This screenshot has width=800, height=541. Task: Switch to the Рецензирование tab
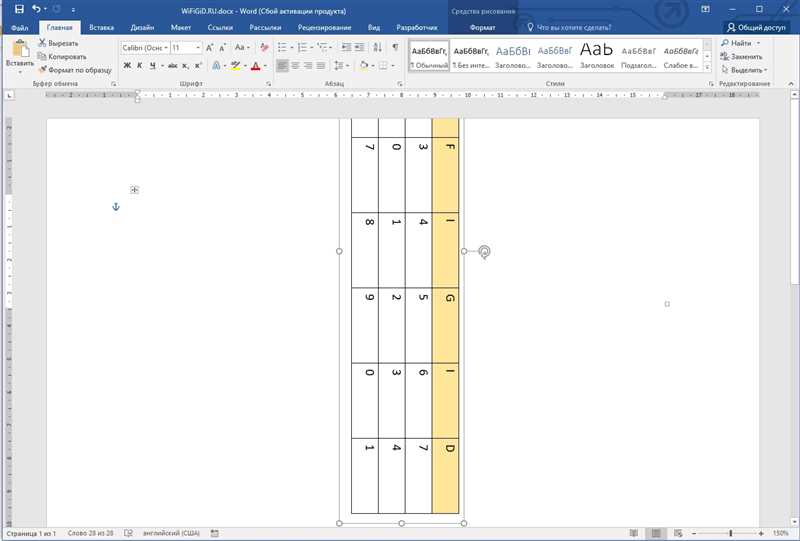pyautogui.click(x=324, y=28)
